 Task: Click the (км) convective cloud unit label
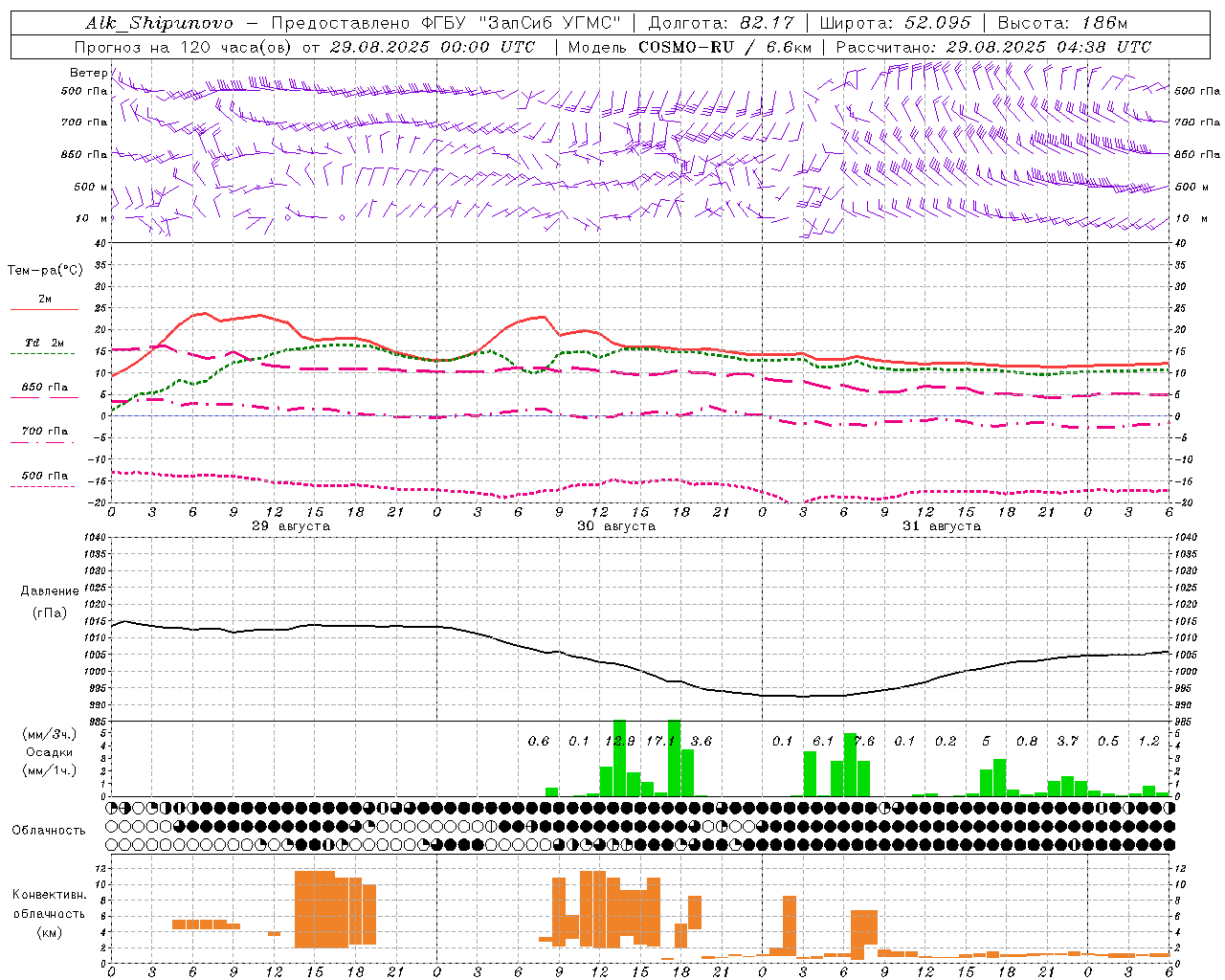(49, 932)
